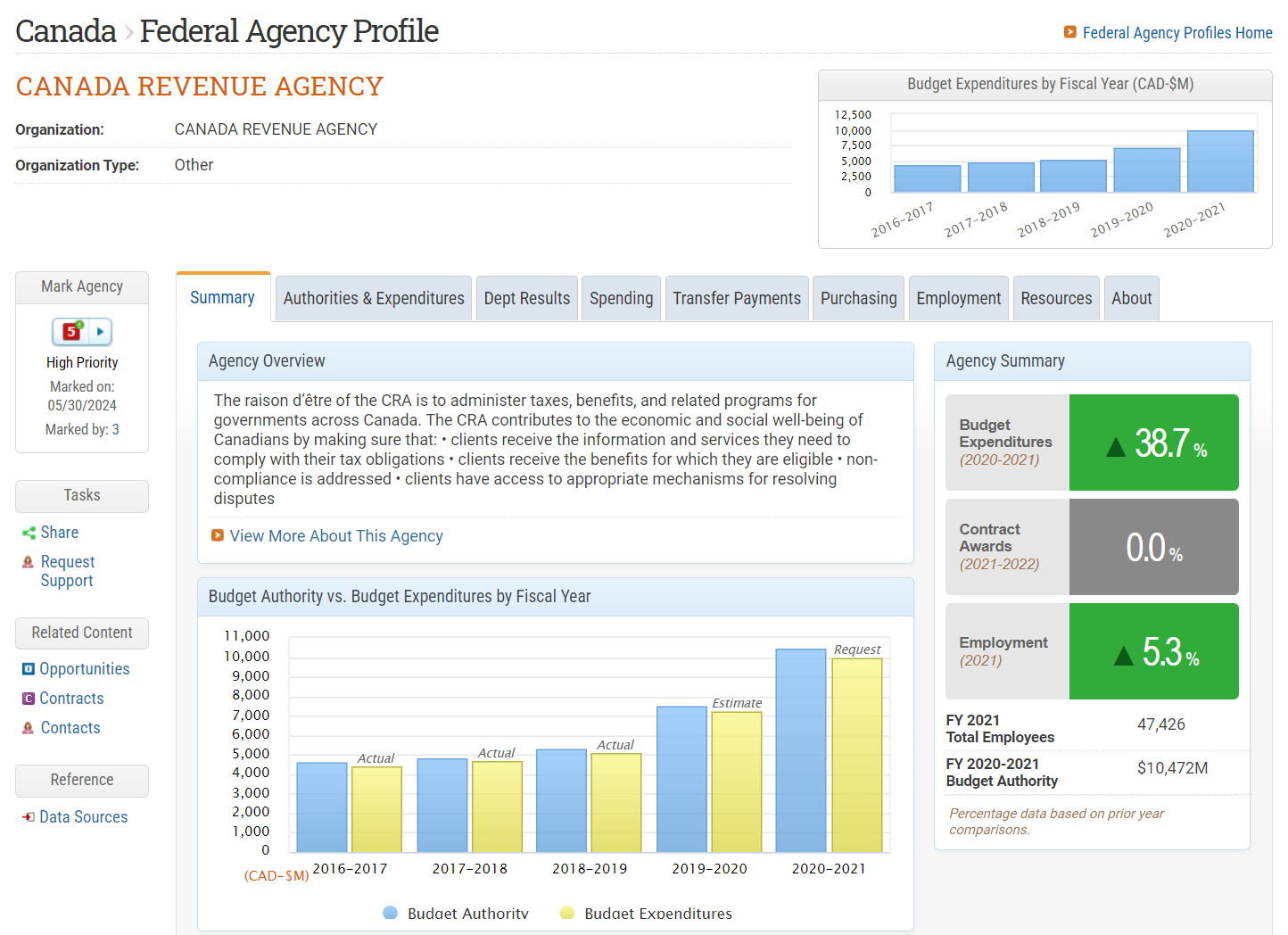Click the CANADA REVENUE AGENCY title heading

click(x=200, y=87)
